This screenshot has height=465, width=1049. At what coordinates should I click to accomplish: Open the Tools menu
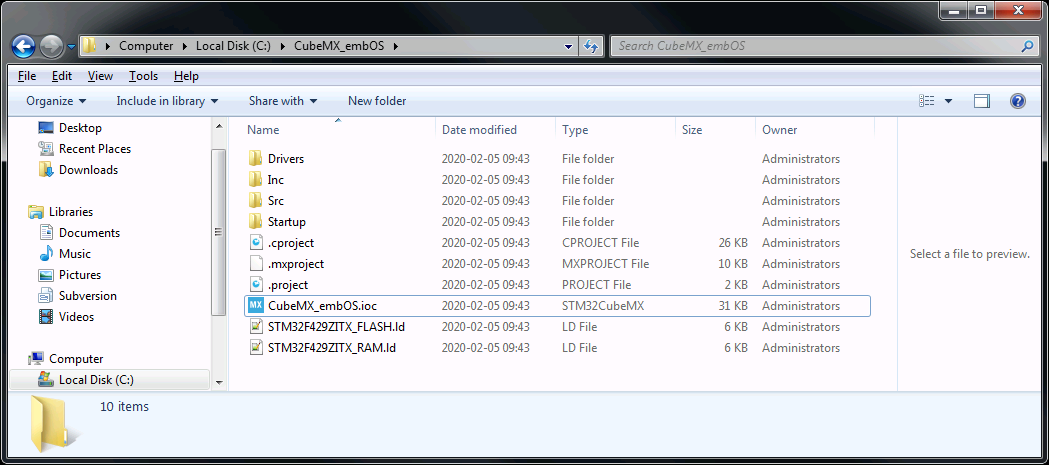click(x=143, y=76)
